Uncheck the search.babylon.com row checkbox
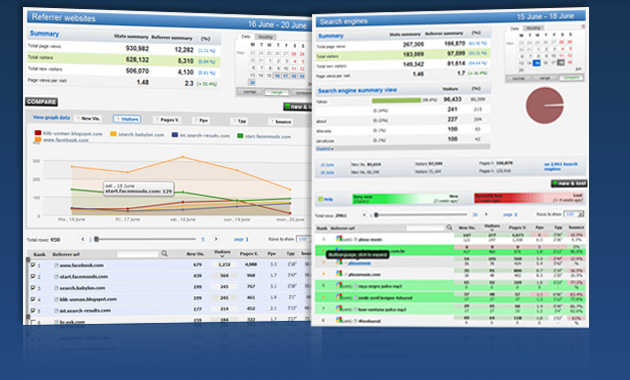630x380 pixels. click(33, 288)
